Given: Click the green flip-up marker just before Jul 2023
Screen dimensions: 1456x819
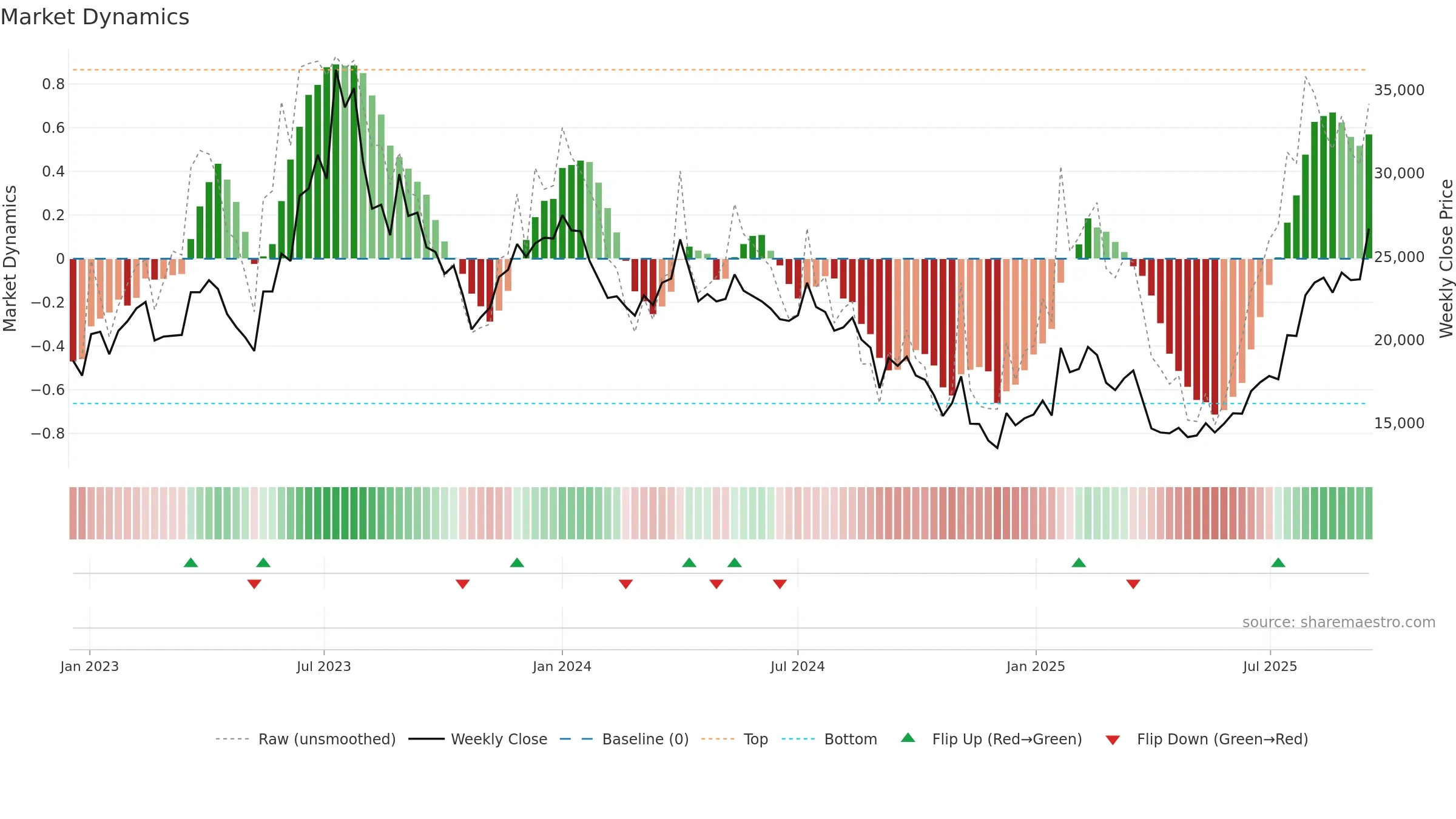Looking at the screenshot, I should pyautogui.click(x=263, y=562).
